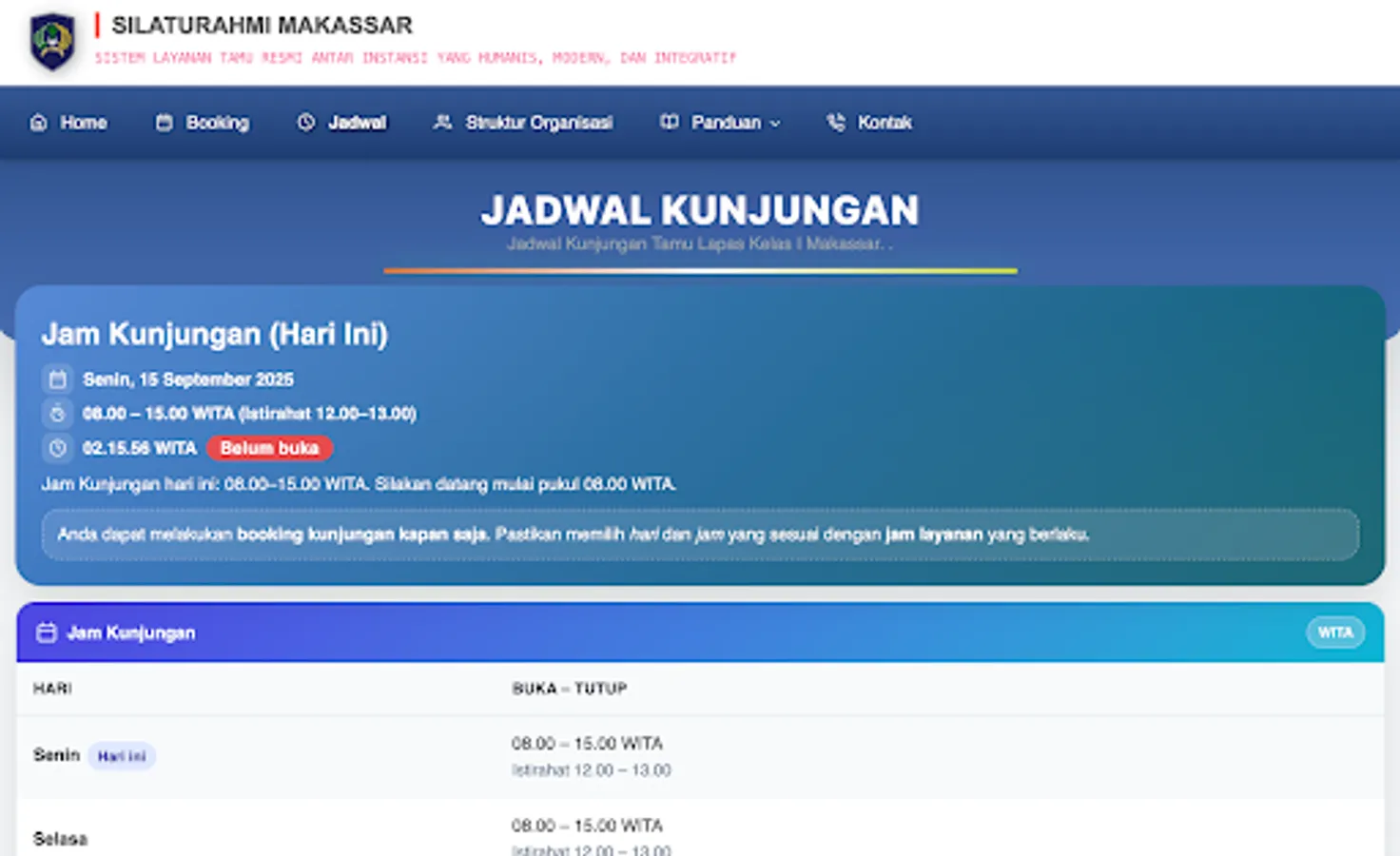Click the stopwatch icon beside 08.00 – 15.00 WITA
Image resolution: width=1400 pixels, height=856 pixels.
(x=58, y=414)
